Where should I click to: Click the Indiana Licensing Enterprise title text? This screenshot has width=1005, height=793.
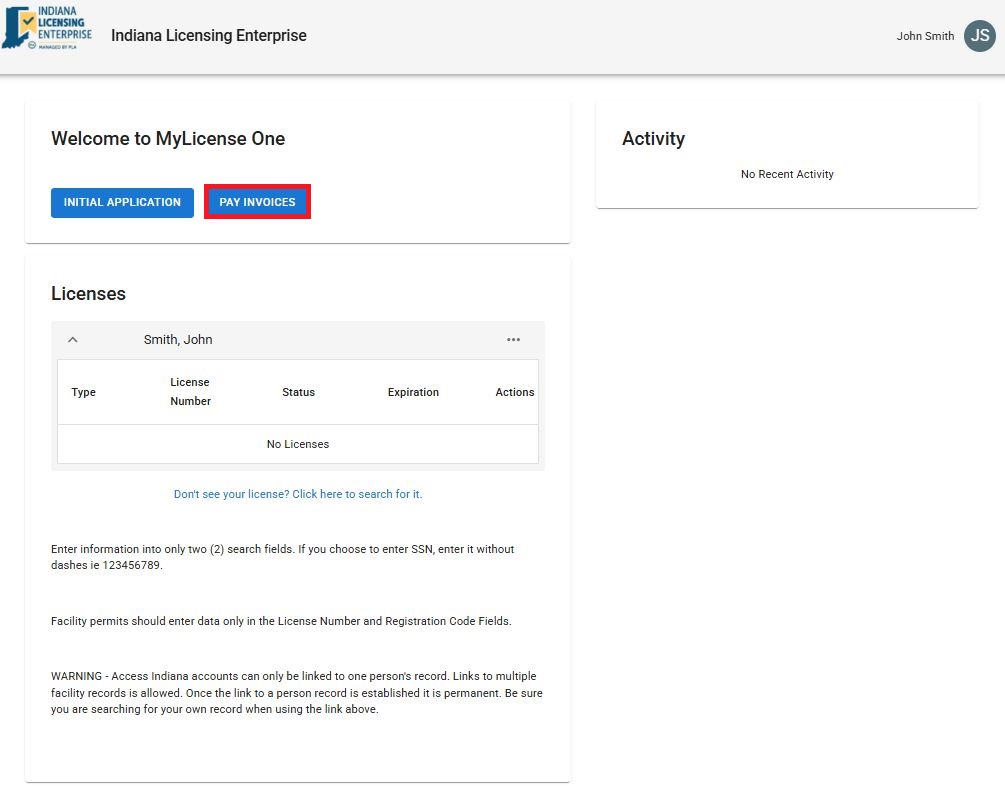208,36
